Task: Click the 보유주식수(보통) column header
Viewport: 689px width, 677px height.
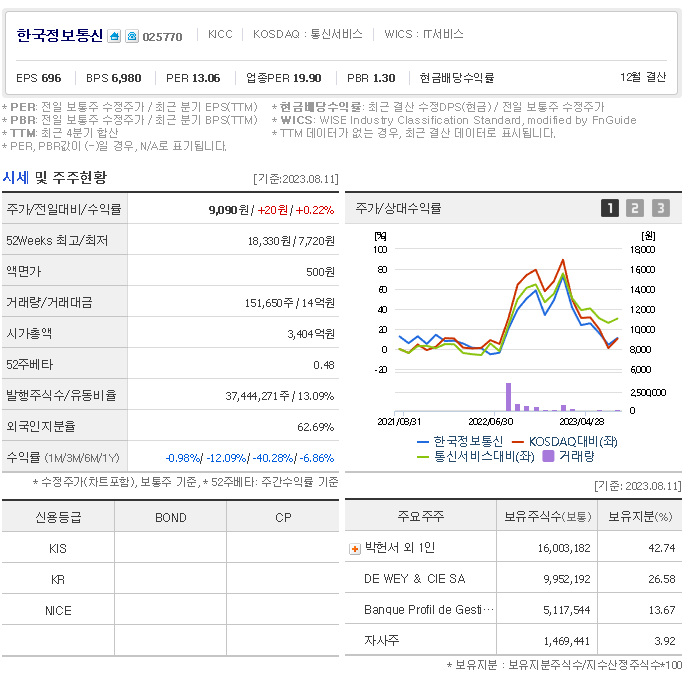Action: [548, 517]
